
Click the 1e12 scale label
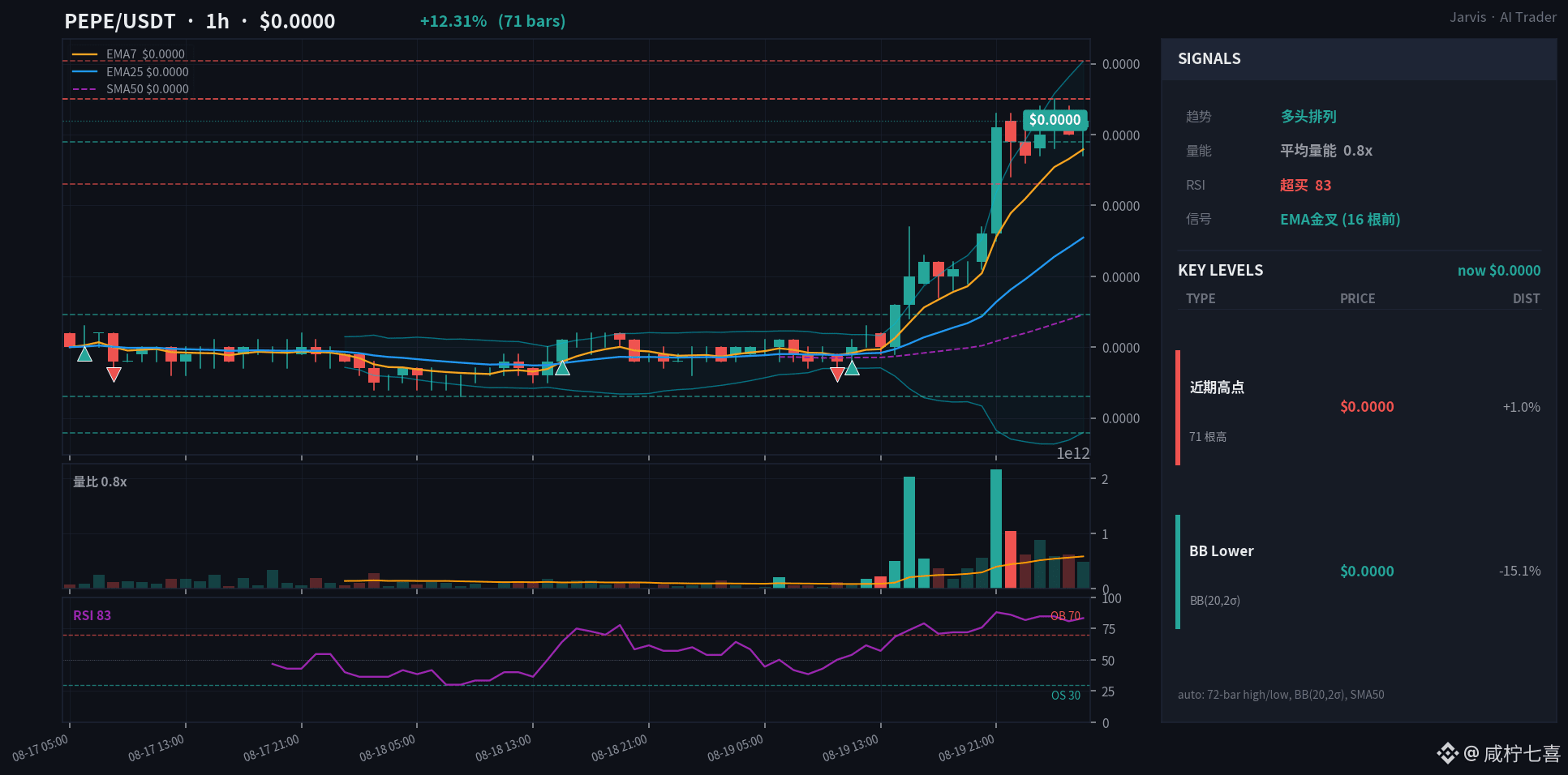click(1073, 453)
